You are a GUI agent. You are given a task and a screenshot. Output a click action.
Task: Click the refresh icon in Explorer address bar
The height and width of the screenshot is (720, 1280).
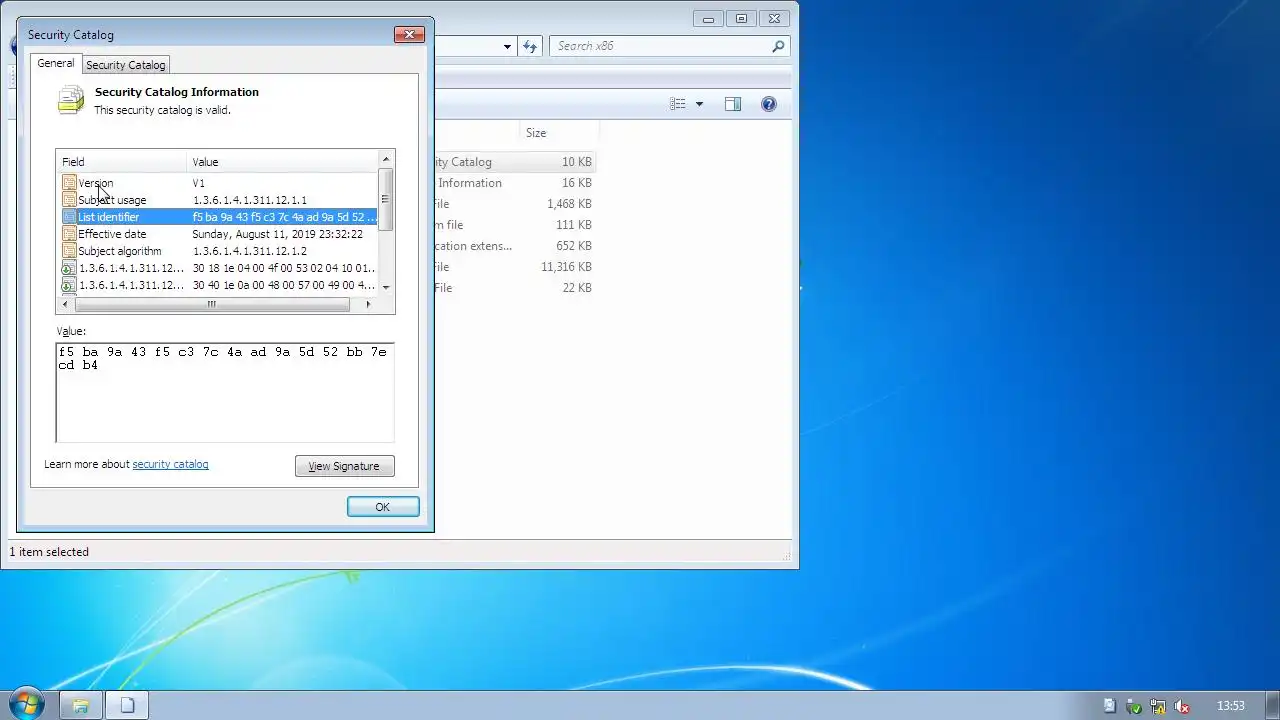tap(530, 46)
